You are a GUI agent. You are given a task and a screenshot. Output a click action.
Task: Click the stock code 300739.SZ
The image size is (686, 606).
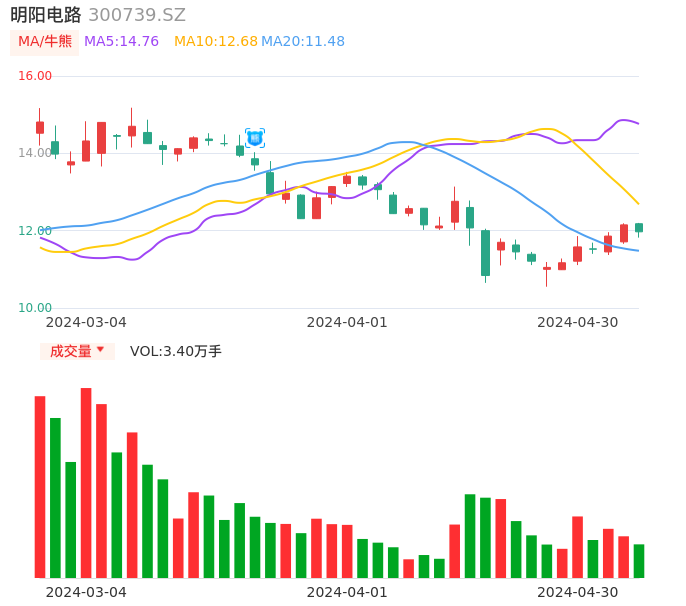pos(137,15)
